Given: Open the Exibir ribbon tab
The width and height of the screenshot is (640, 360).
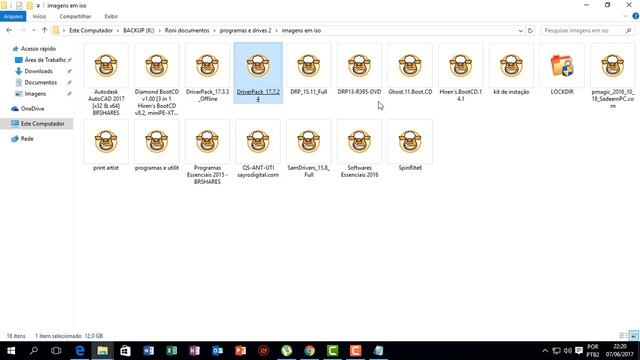Looking at the screenshot, I should click(111, 16).
